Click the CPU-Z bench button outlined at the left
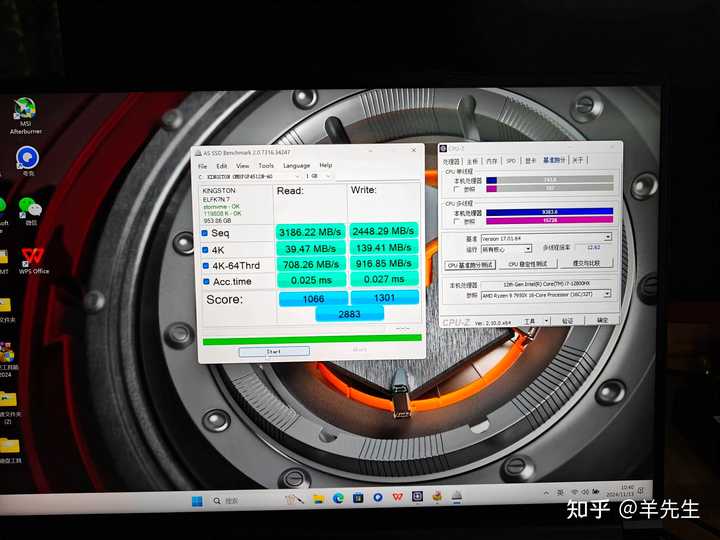Image resolution: width=720 pixels, height=540 pixels. point(470,265)
